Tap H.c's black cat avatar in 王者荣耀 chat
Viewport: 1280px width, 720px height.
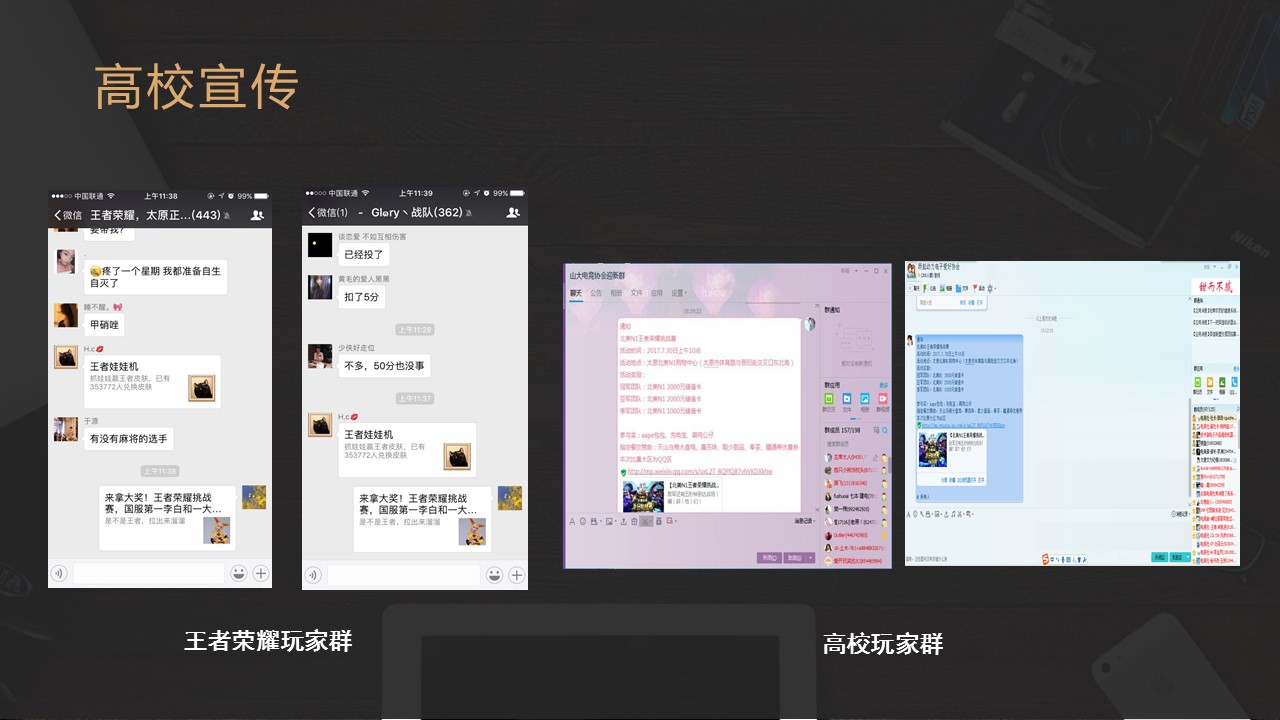66,357
